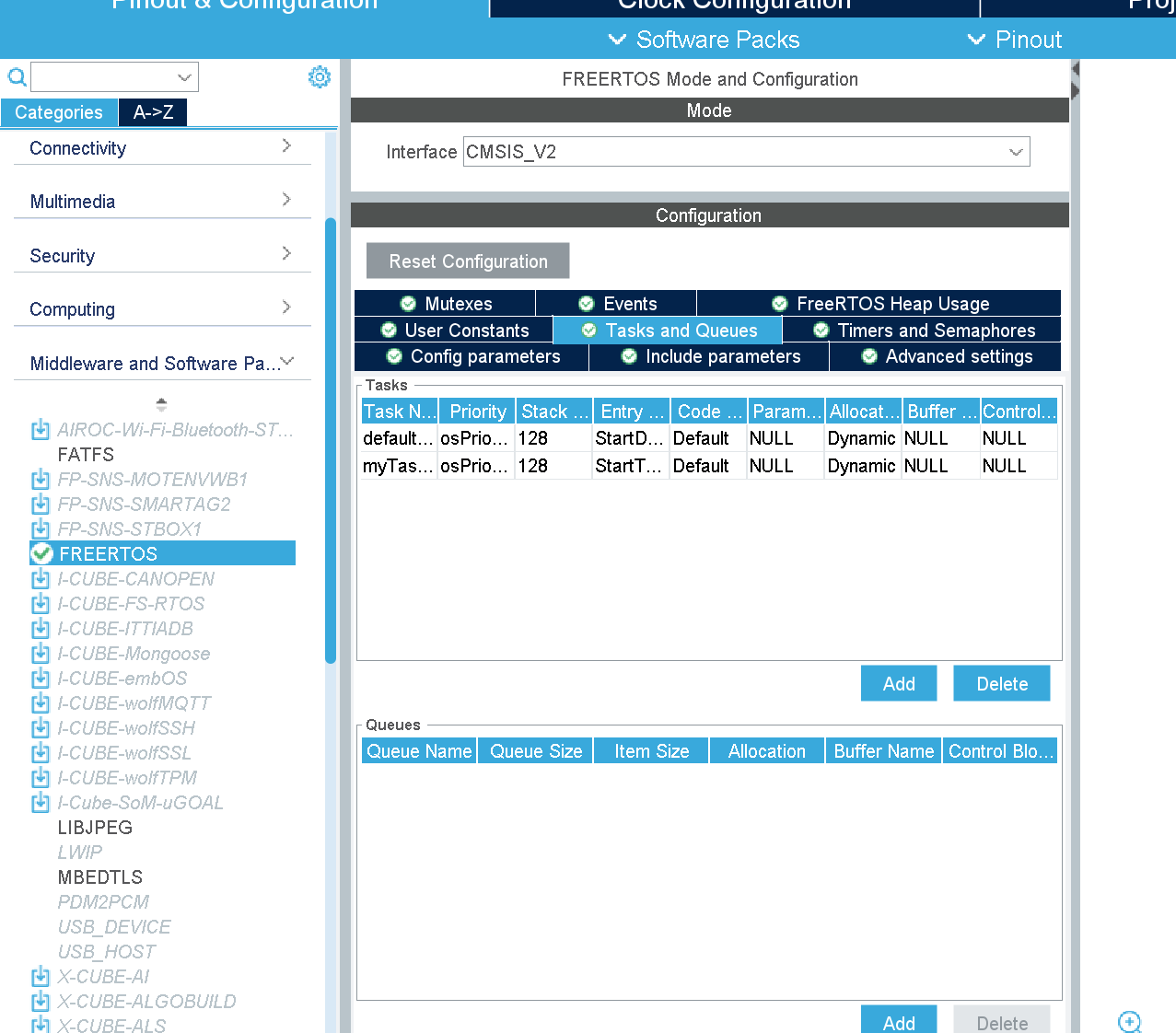Click download icon next to FP-SNS-SMARTAG2
Screen dimensions: 1176x1033
tap(41, 505)
